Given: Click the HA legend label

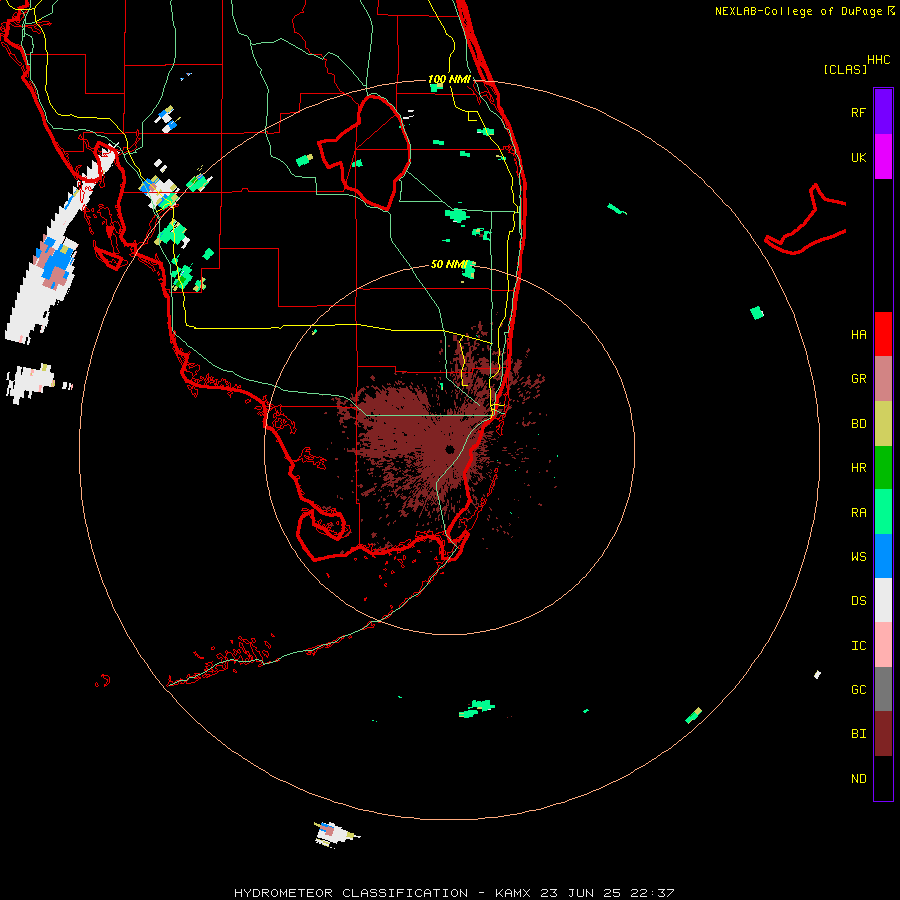Looking at the screenshot, I should pyautogui.click(x=858, y=335).
